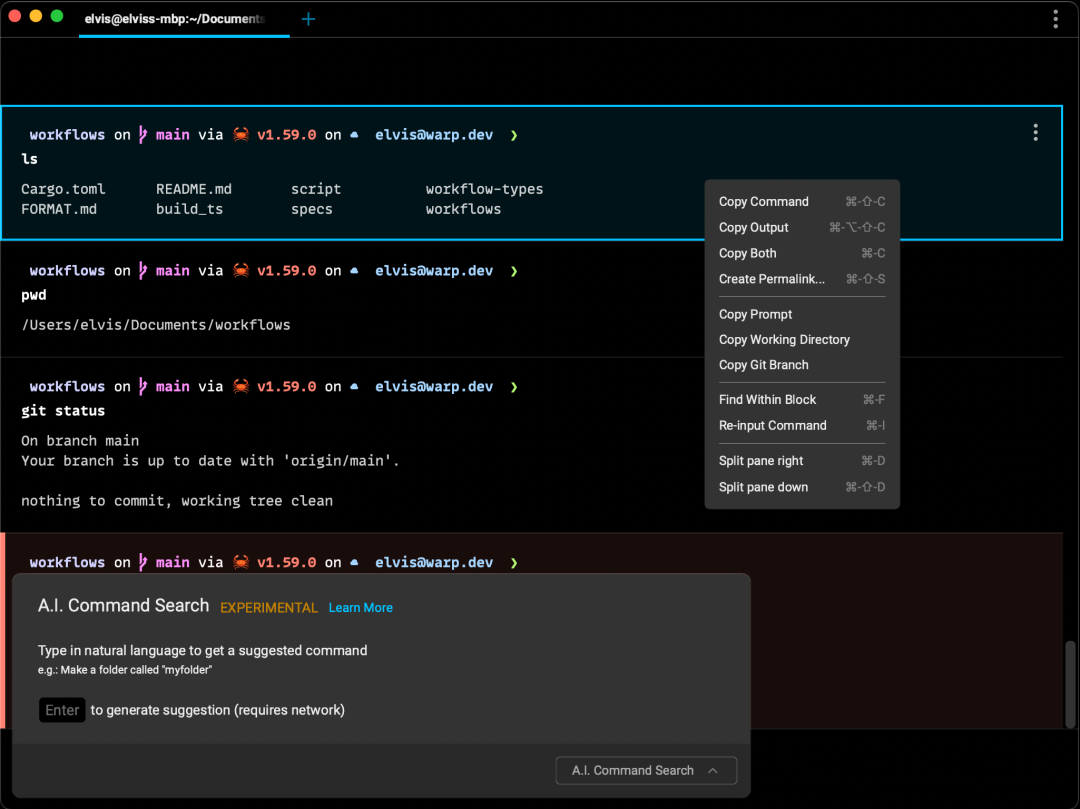Choose Split pane right

[x=761, y=461]
